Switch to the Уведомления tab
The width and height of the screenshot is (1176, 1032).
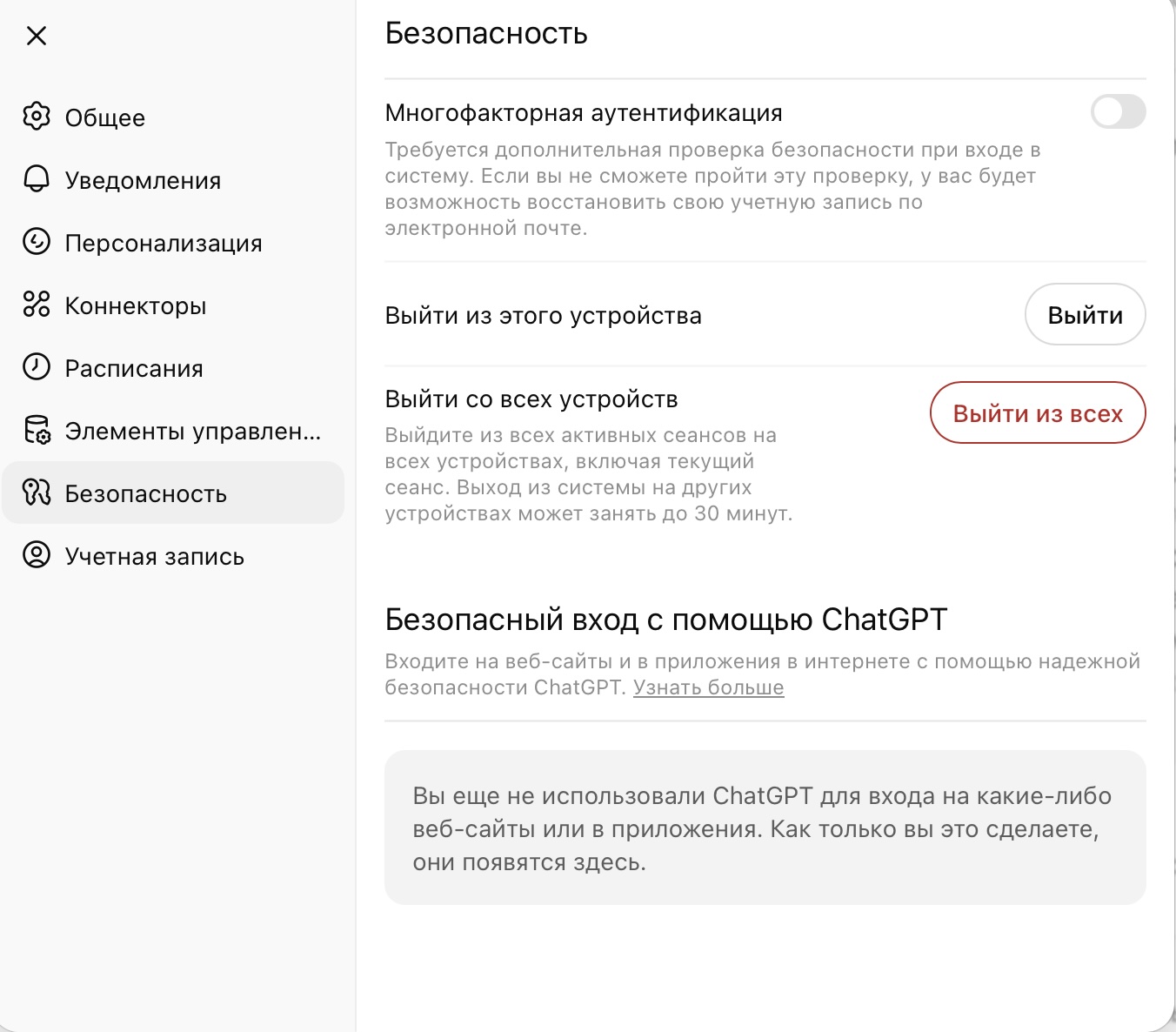143,180
